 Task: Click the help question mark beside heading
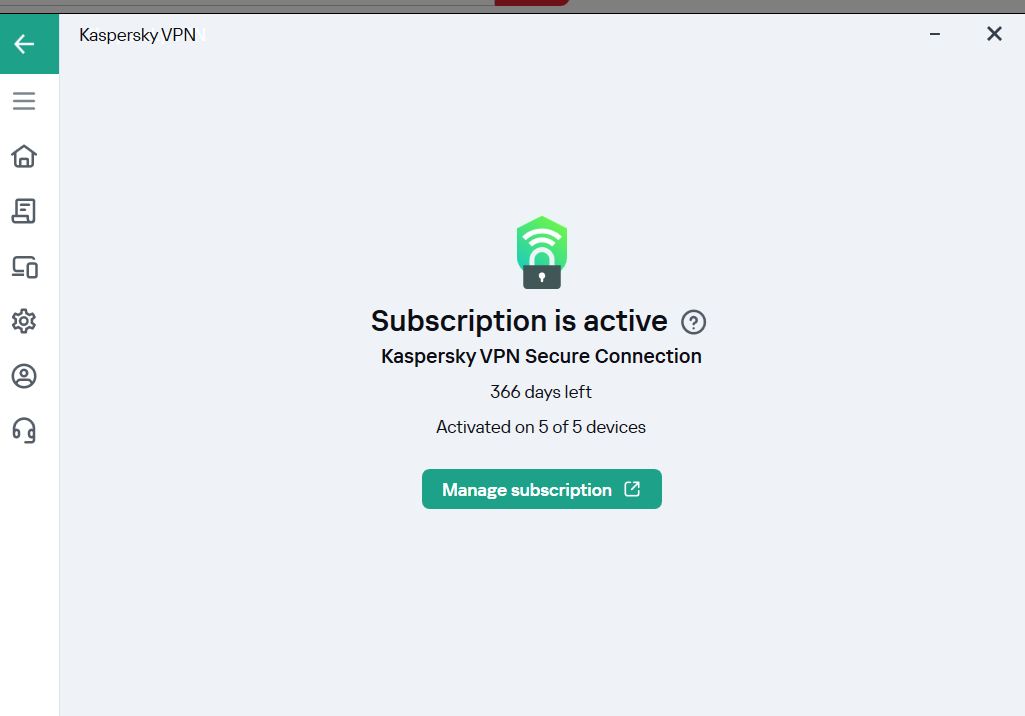pos(694,322)
